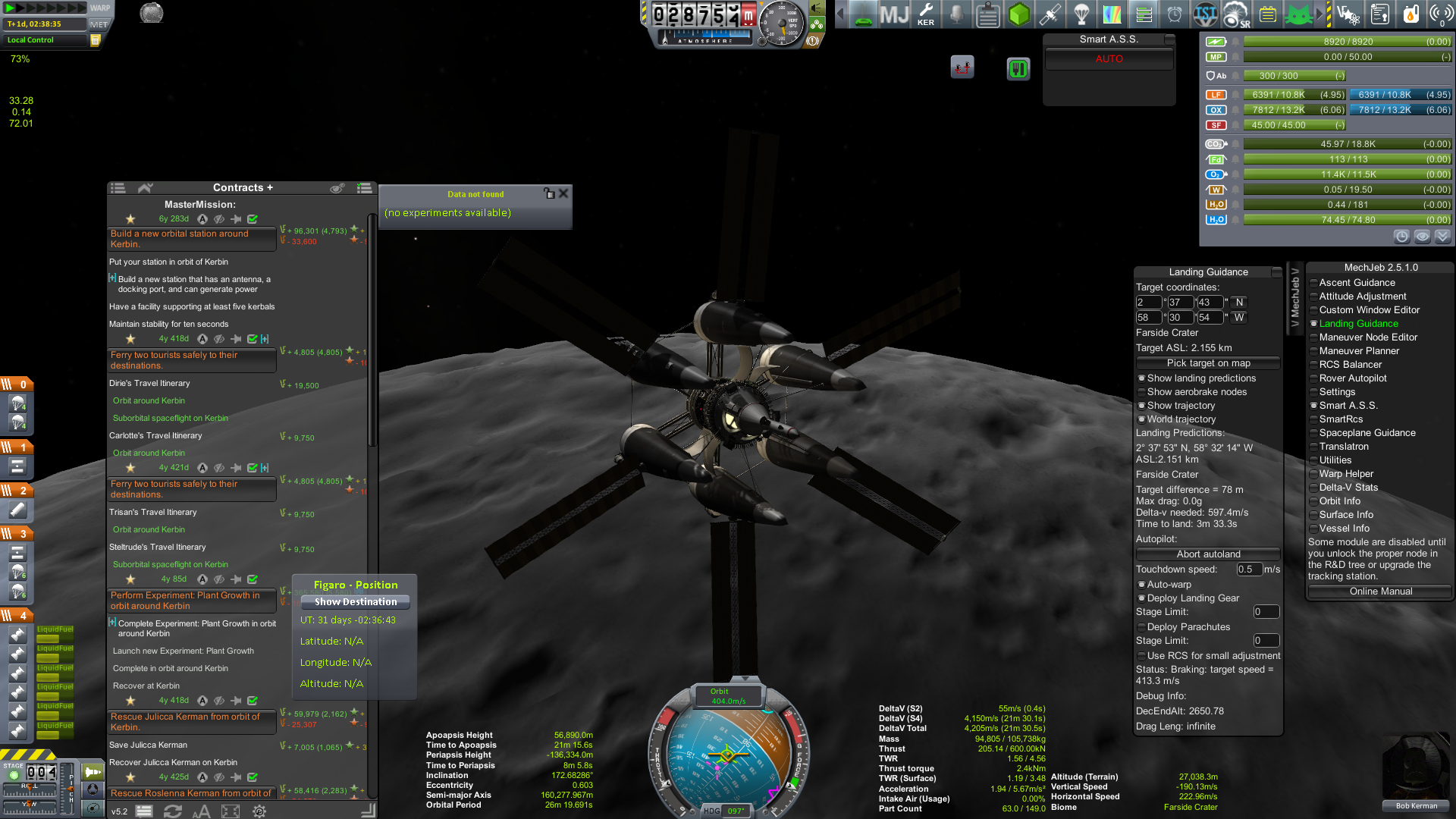The image size is (1456, 819).
Task: Edit the Touchdown speed input field
Action: (x=1249, y=570)
